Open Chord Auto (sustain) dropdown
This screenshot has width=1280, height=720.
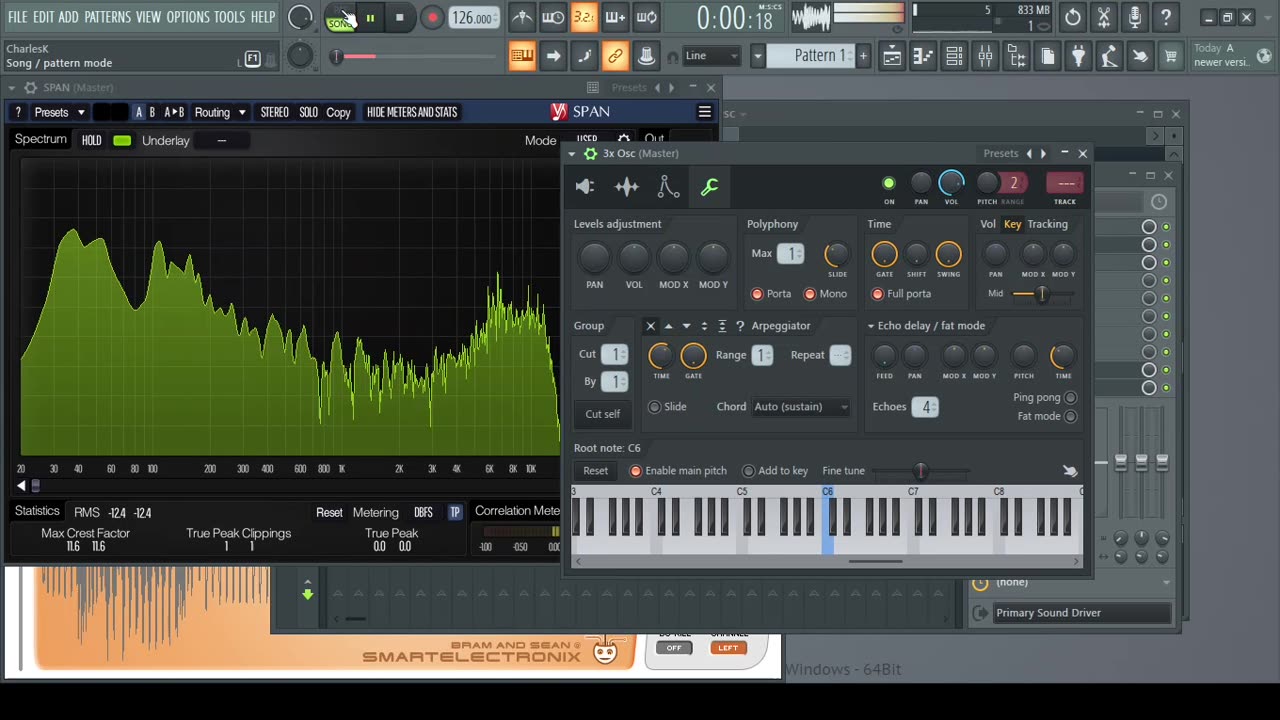click(801, 407)
